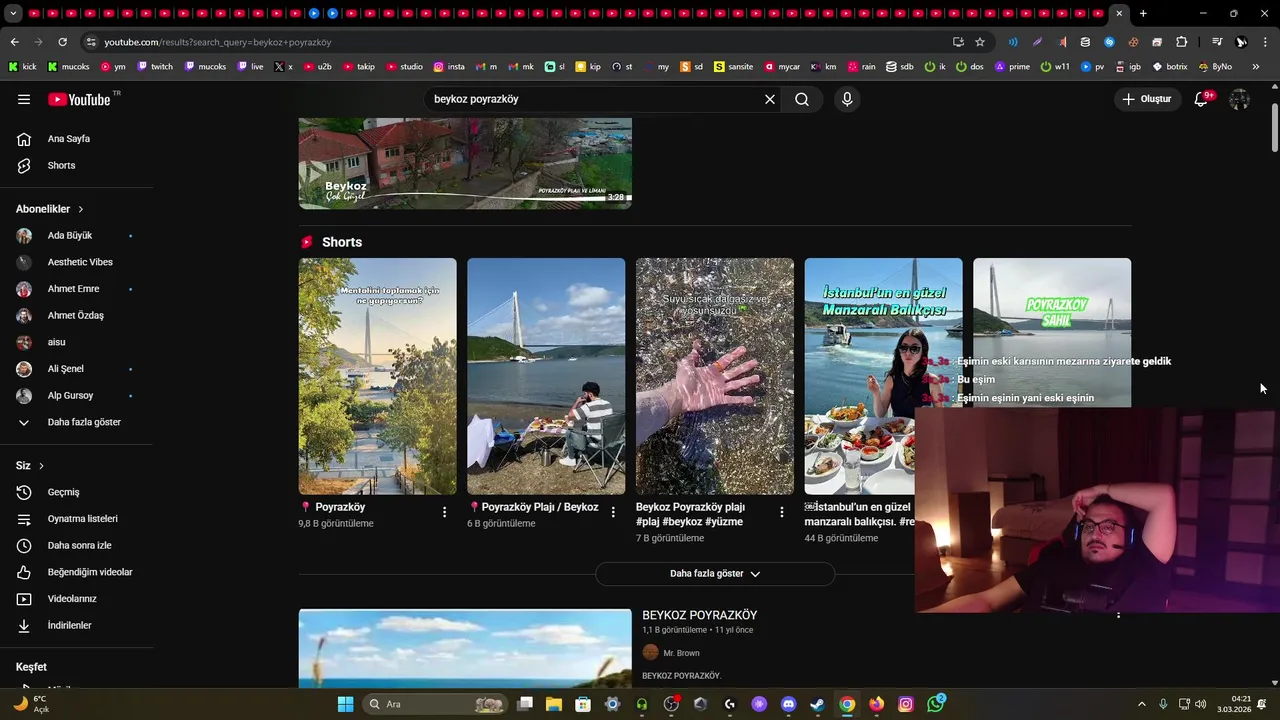
Task: Open WhatsApp from the taskbar
Action: (x=935, y=704)
